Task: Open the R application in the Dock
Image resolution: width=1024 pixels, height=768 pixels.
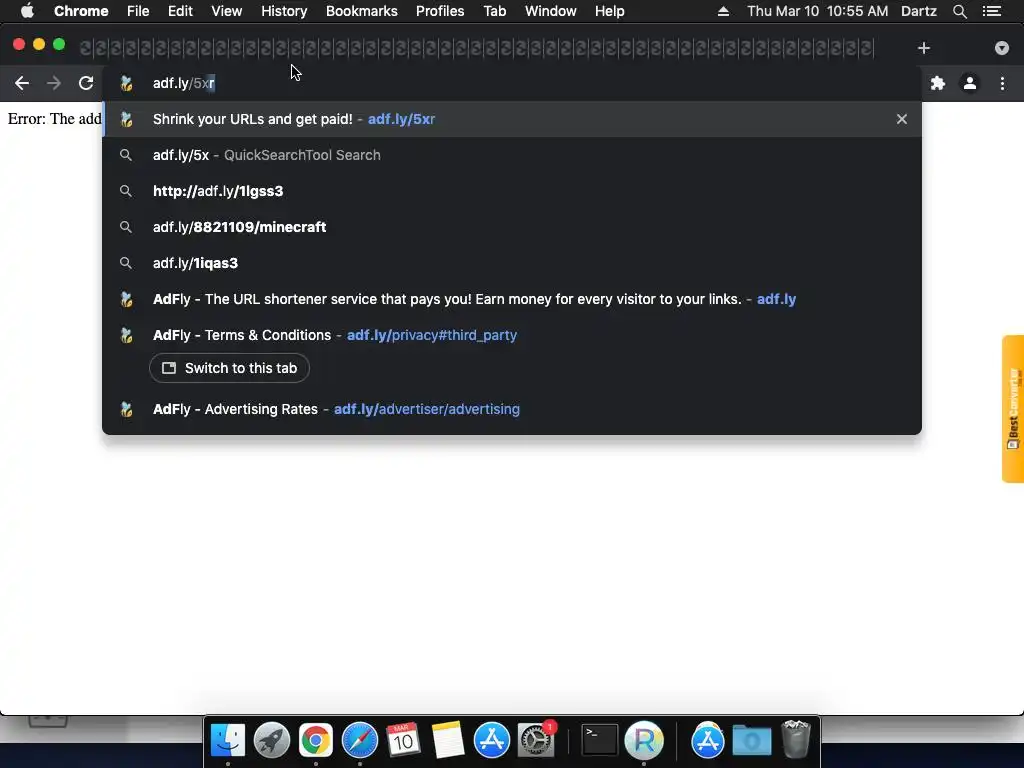Action: [x=644, y=740]
